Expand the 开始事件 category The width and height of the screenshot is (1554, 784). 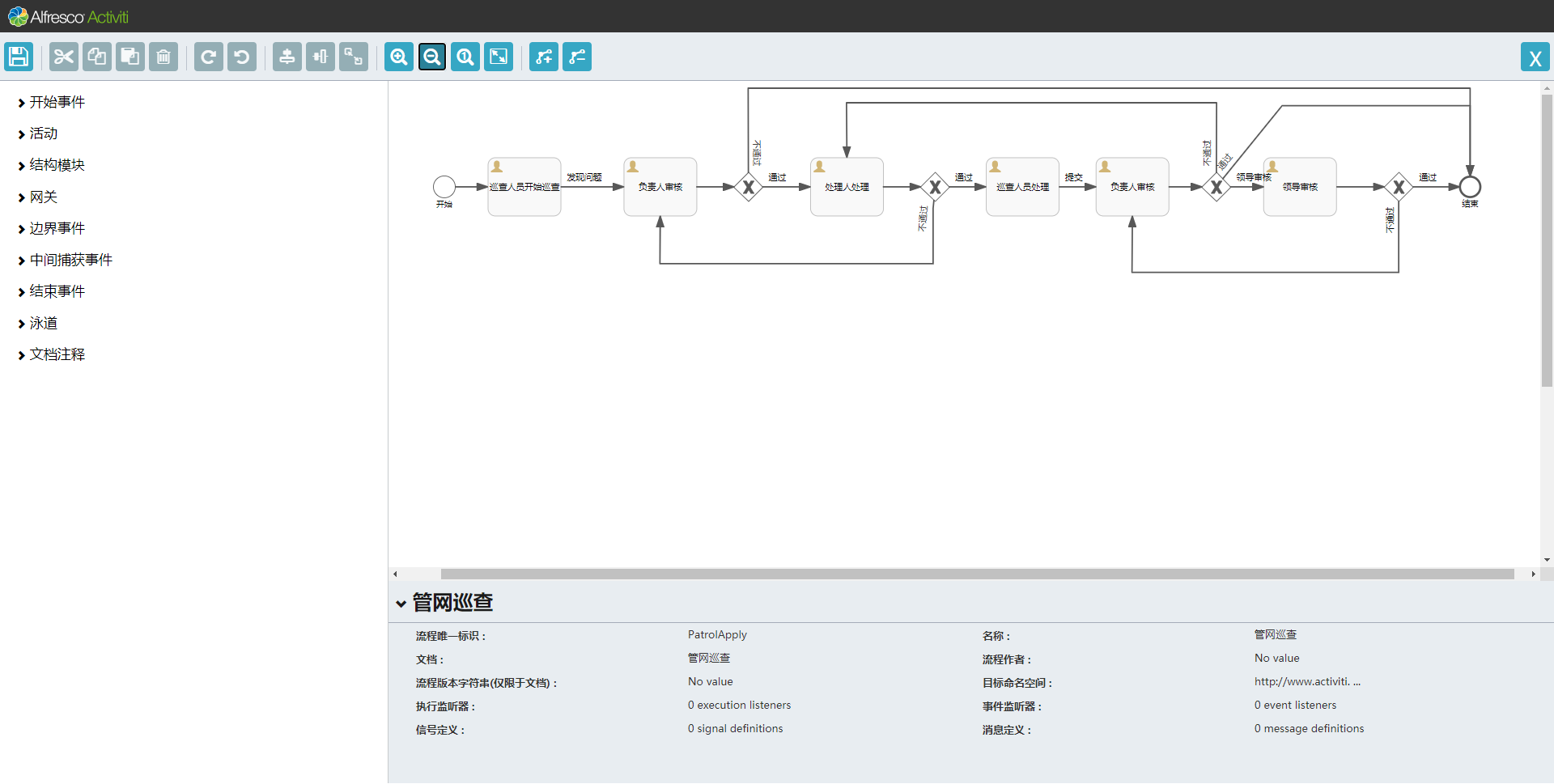coord(56,102)
